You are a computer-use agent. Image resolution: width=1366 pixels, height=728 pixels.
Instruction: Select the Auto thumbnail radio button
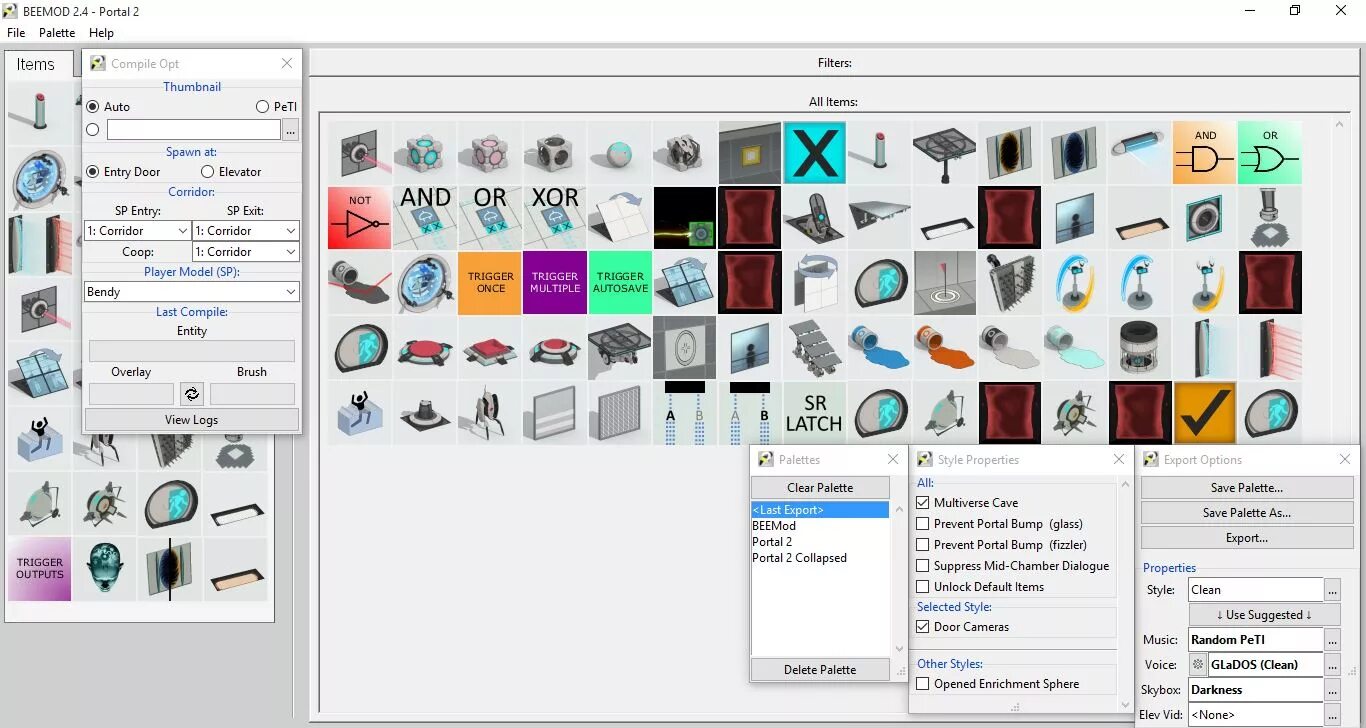[x=93, y=106]
